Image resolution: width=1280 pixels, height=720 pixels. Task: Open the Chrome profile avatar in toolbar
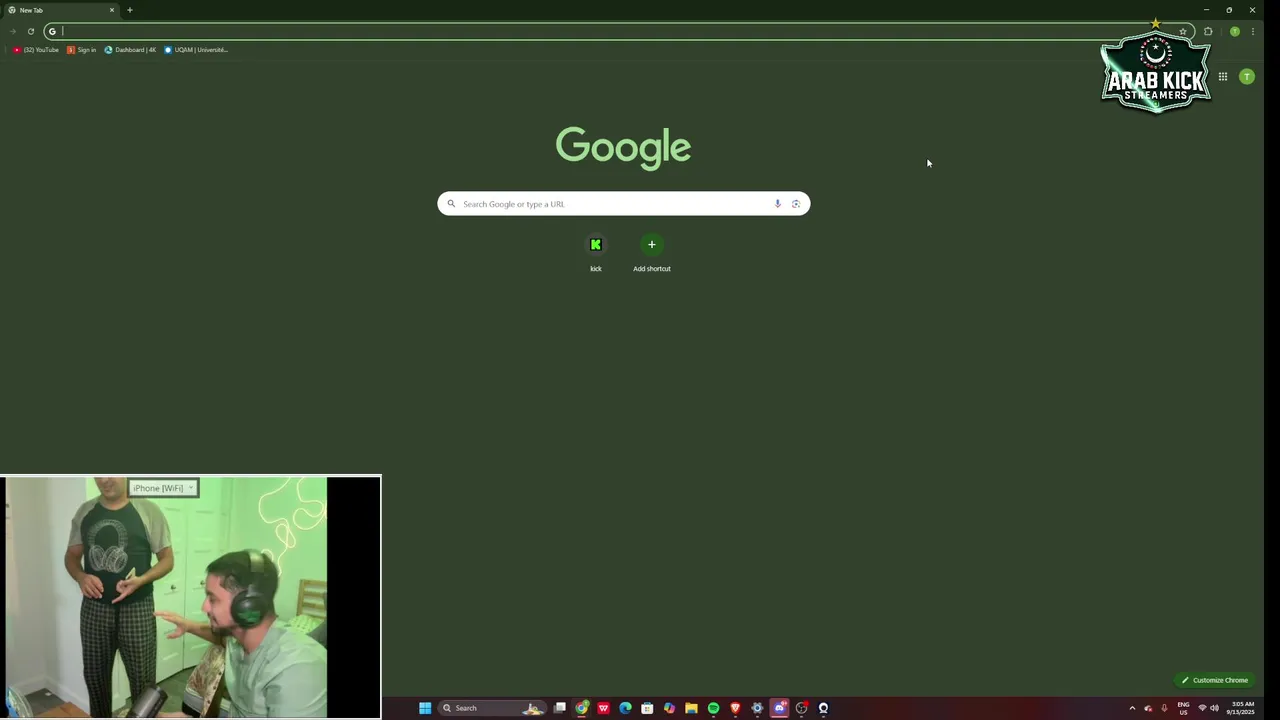tap(1235, 31)
